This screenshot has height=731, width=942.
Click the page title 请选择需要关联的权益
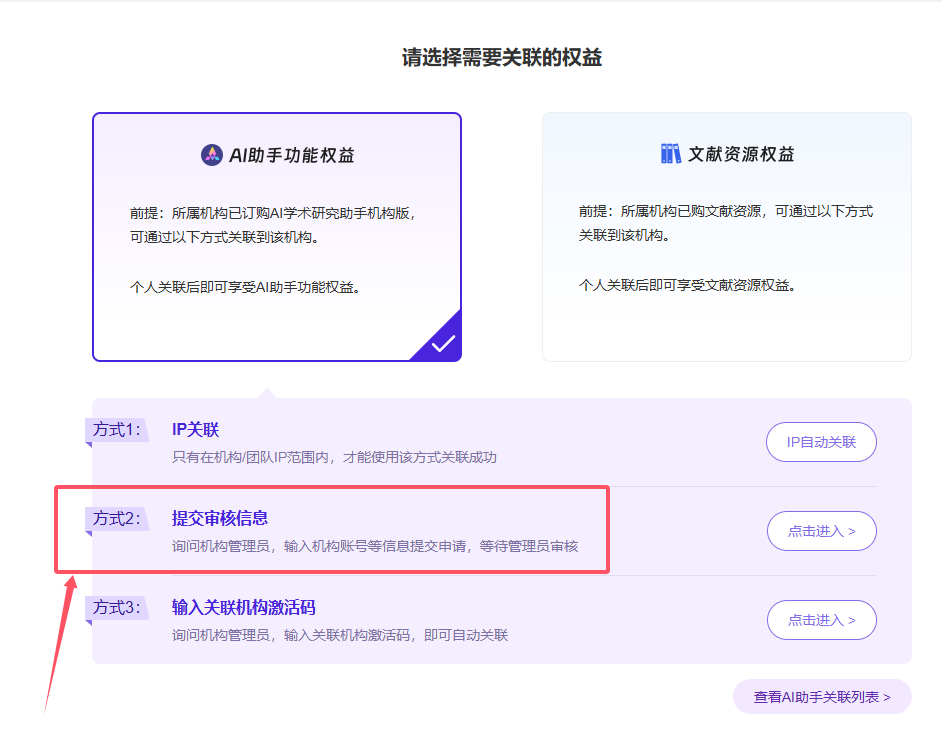pyautogui.click(x=502, y=58)
